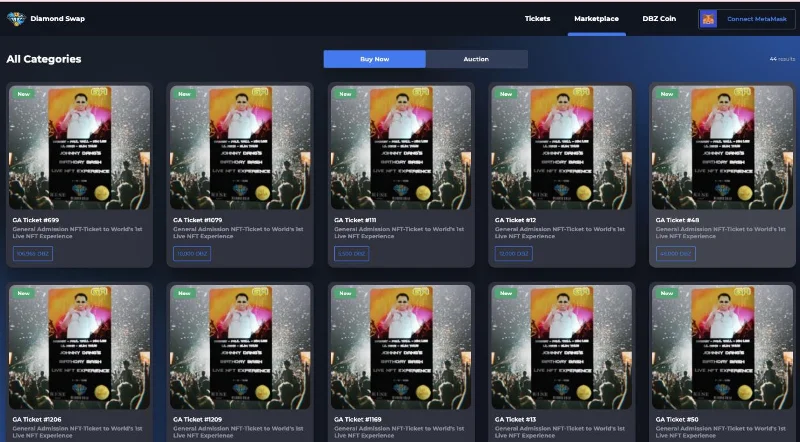Open the GA Ticket #12 thumbnail
The image size is (800, 442).
[562, 148]
